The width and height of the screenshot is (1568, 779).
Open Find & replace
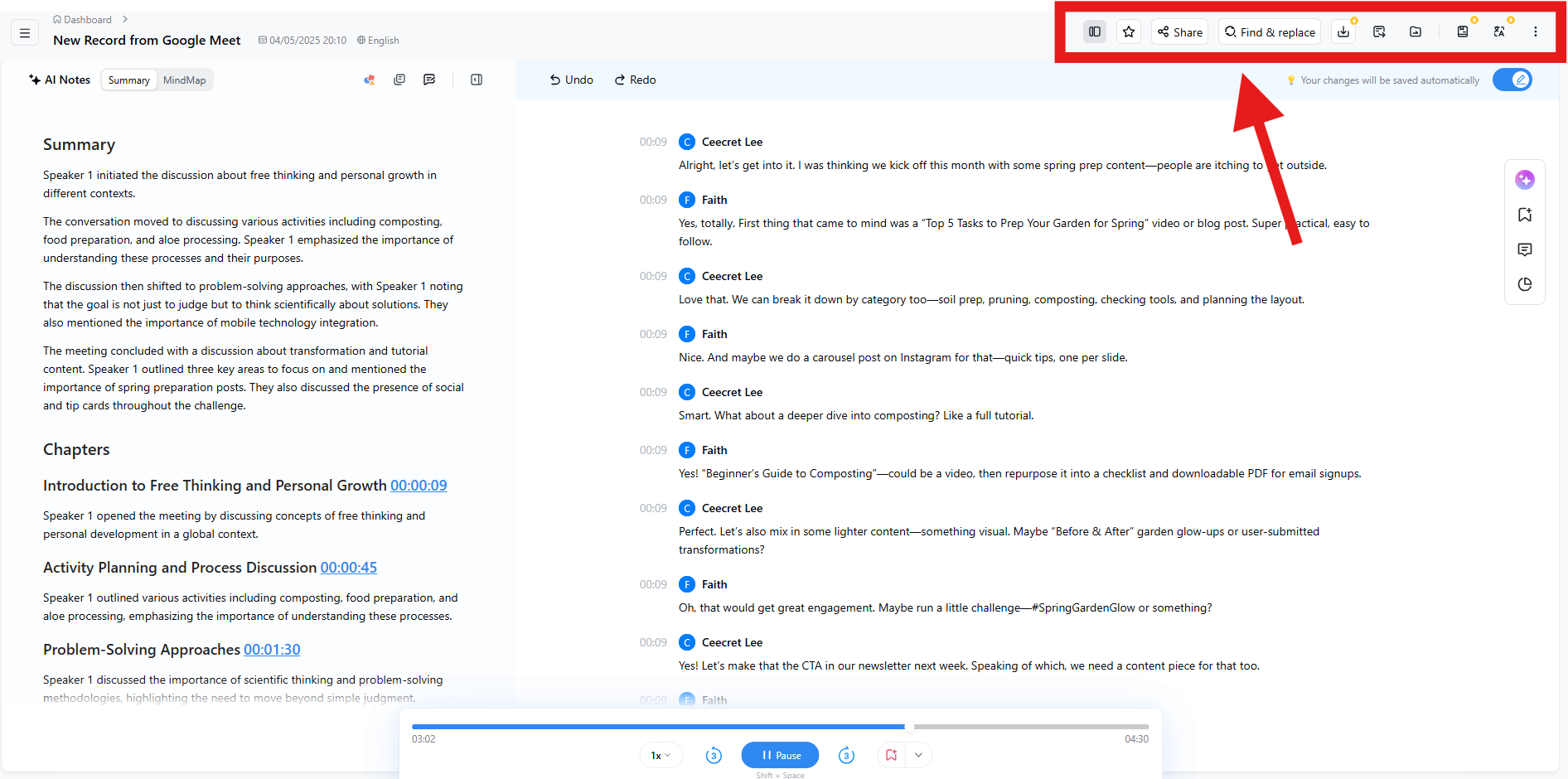pos(1270,31)
